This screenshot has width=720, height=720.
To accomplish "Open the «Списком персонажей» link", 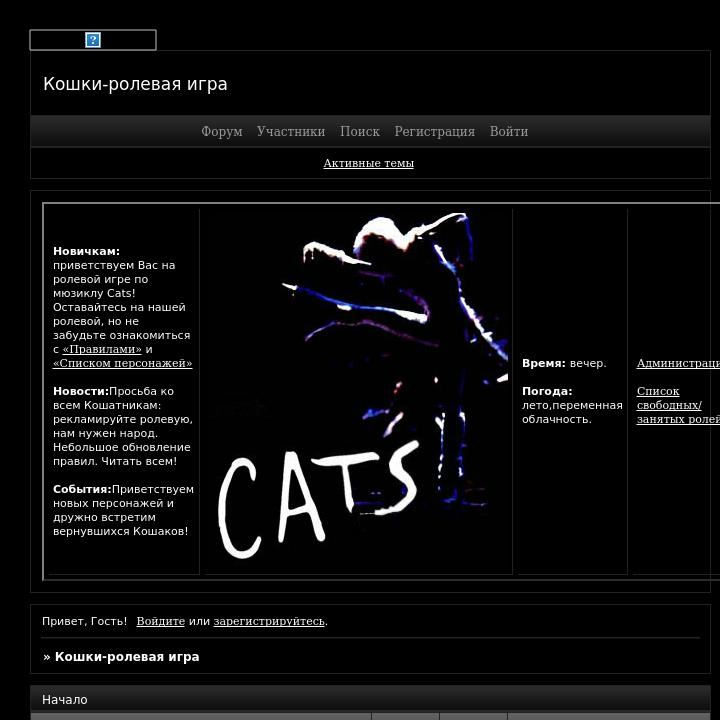I will (123, 363).
